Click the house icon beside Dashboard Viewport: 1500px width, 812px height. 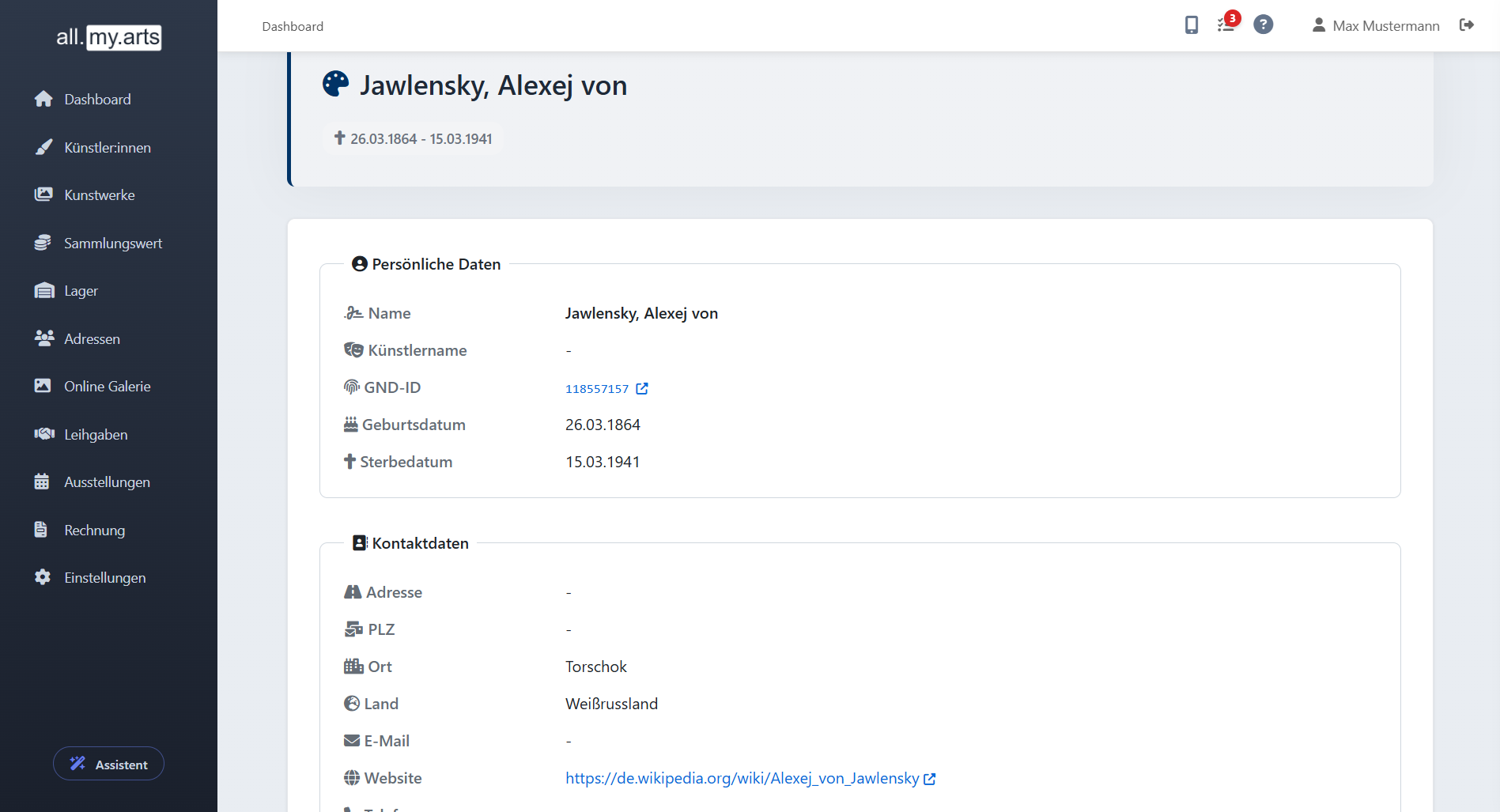coord(43,99)
